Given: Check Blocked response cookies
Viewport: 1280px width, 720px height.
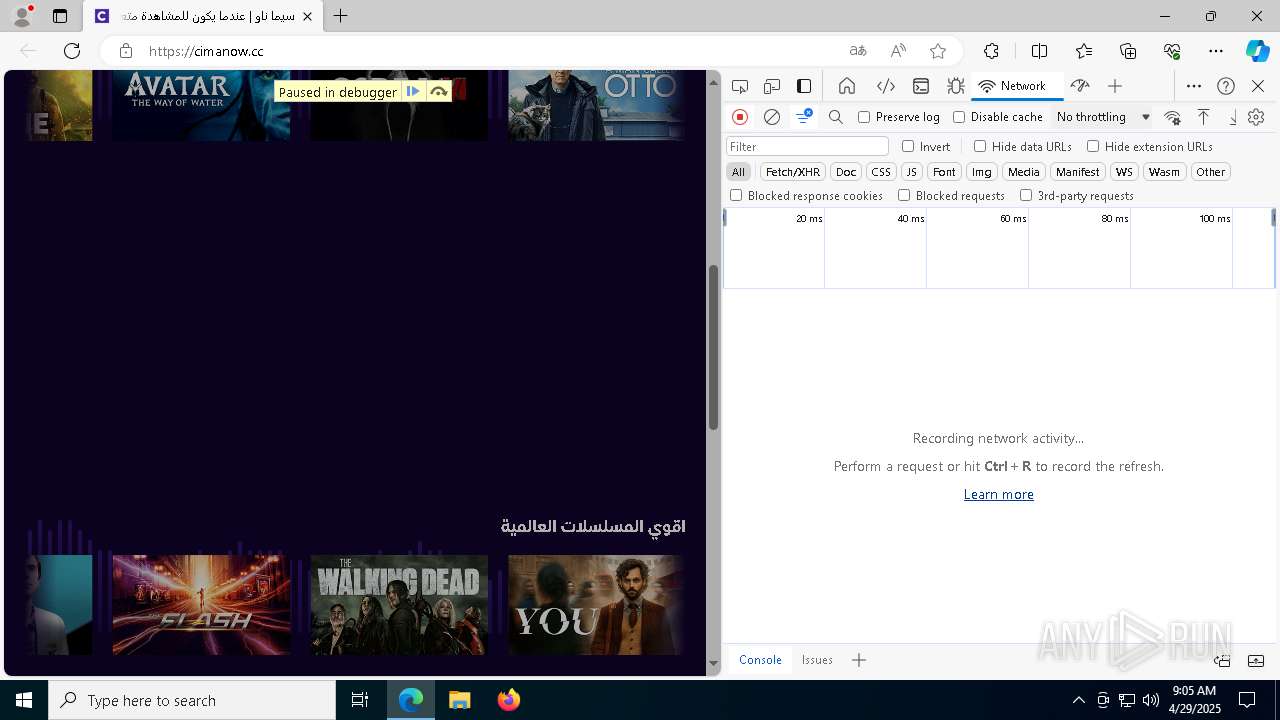Looking at the screenshot, I should click(736, 195).
